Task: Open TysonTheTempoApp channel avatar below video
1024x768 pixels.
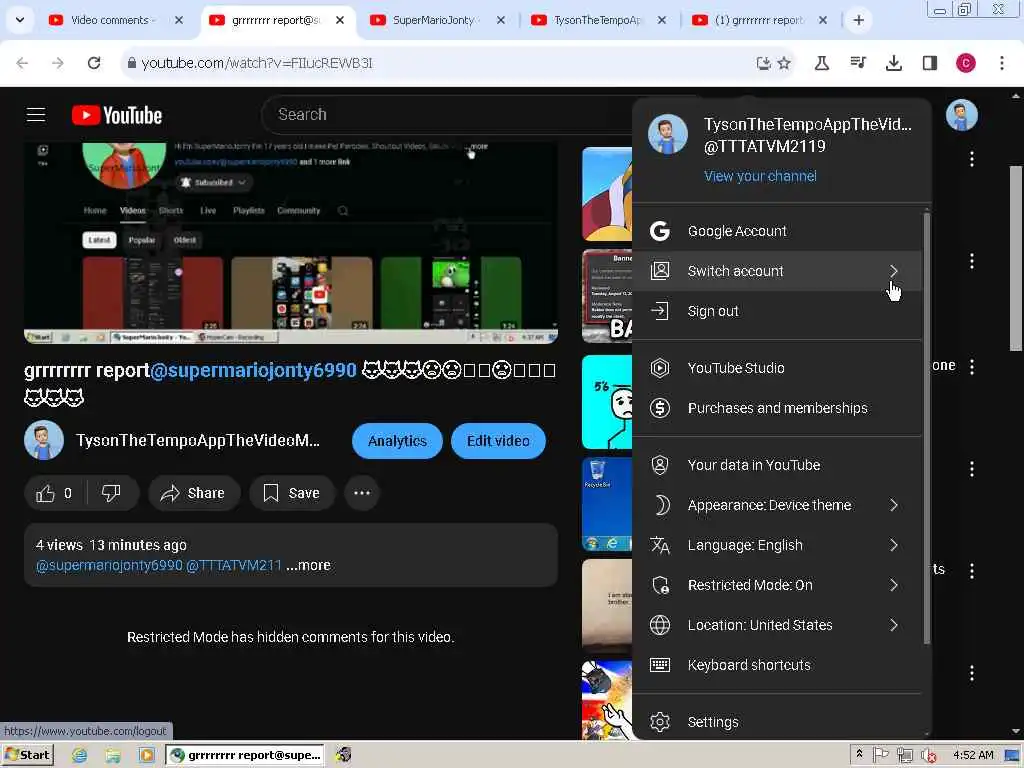Action: click(x=44, y=440)
